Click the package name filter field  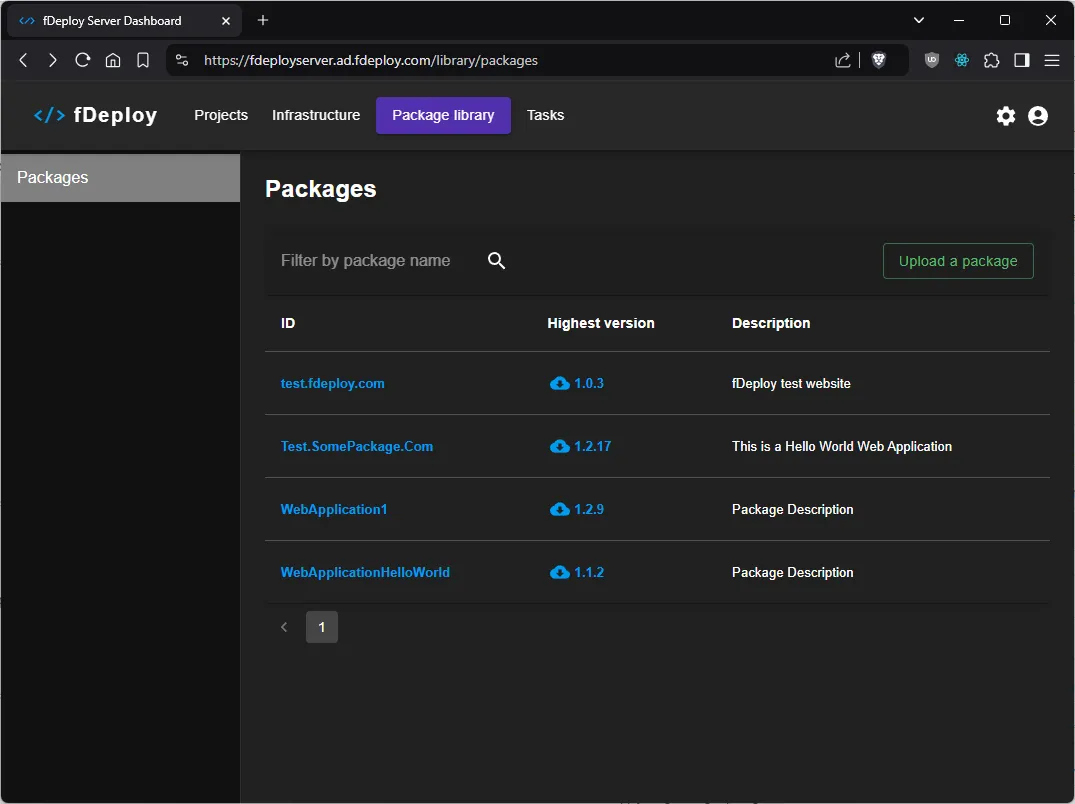(x=366, y=260)
